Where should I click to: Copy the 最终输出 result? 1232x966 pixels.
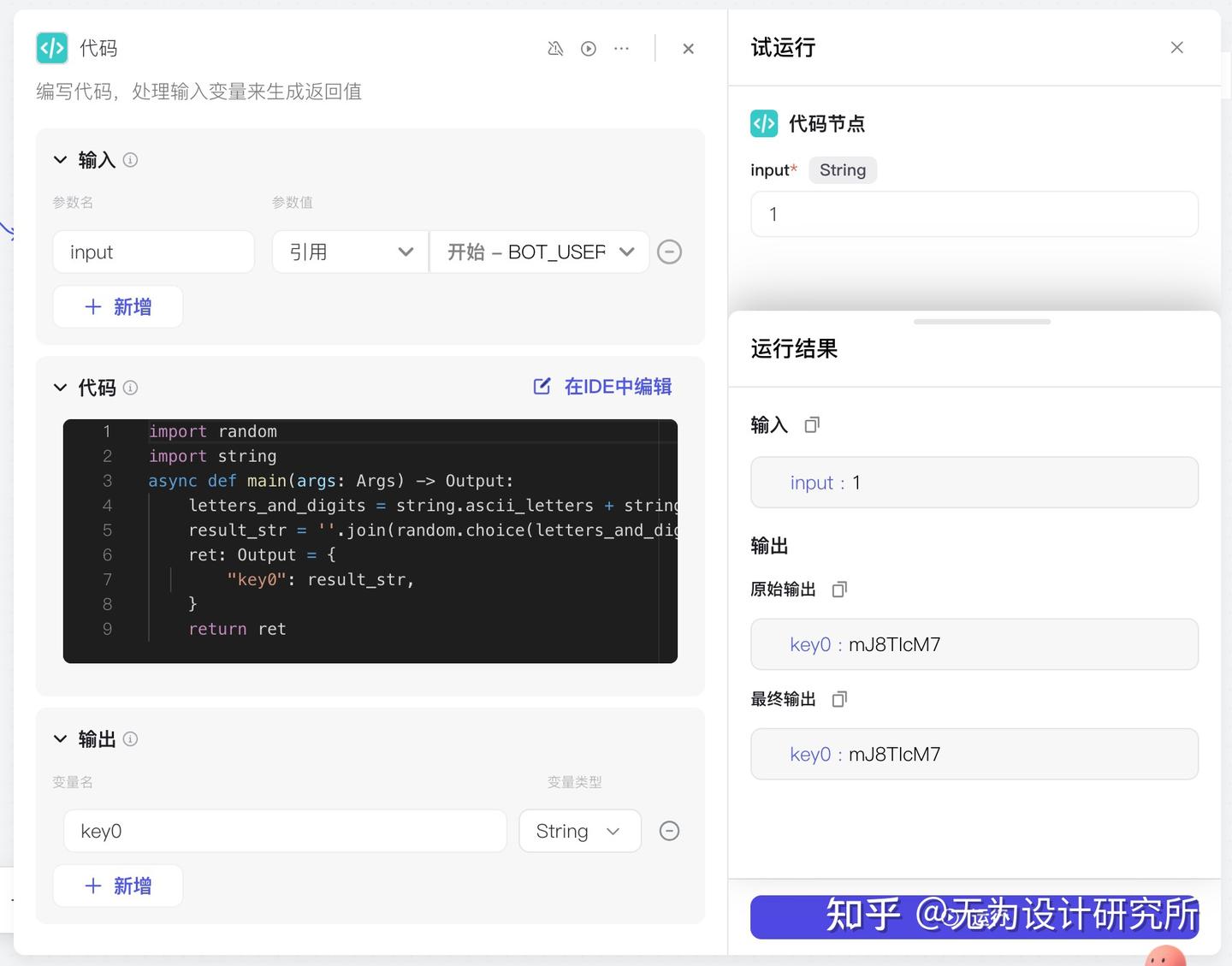point(839,699)
